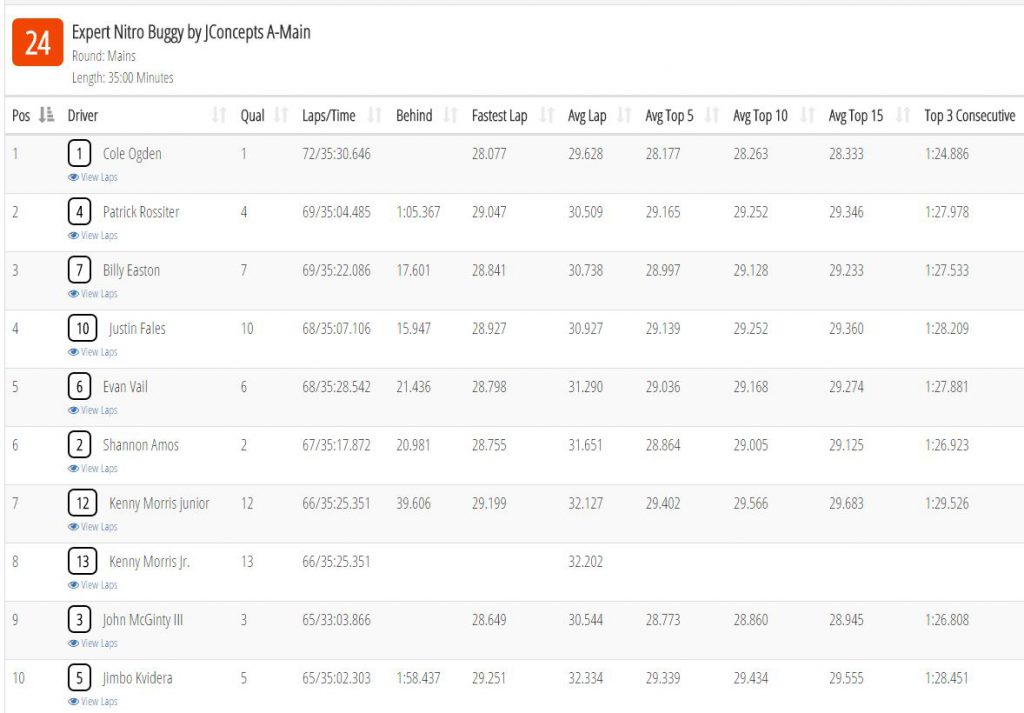1024x713 pixels.
Task: Click car number 12 badge for Kenny Morris junior
Action: pyautogui.click(x=82, y=503)
